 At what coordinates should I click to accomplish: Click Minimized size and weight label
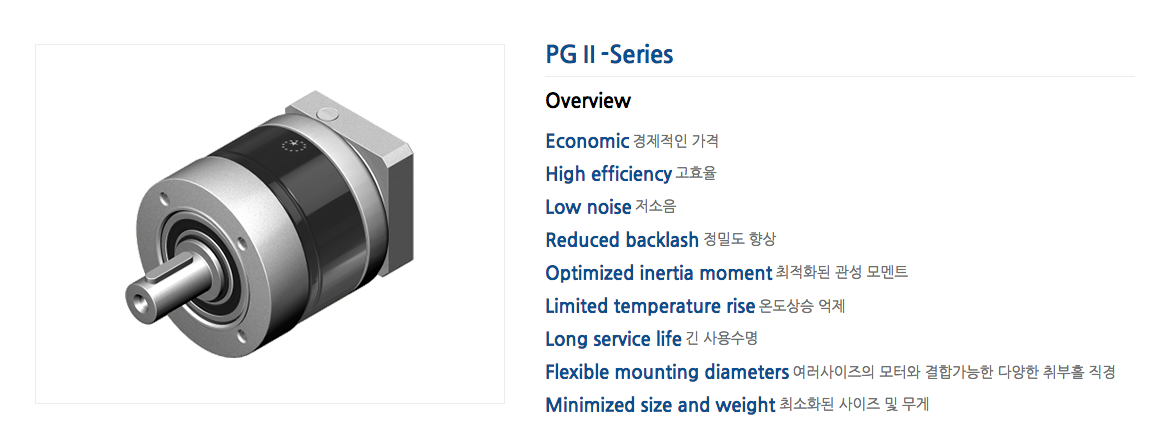660,405
